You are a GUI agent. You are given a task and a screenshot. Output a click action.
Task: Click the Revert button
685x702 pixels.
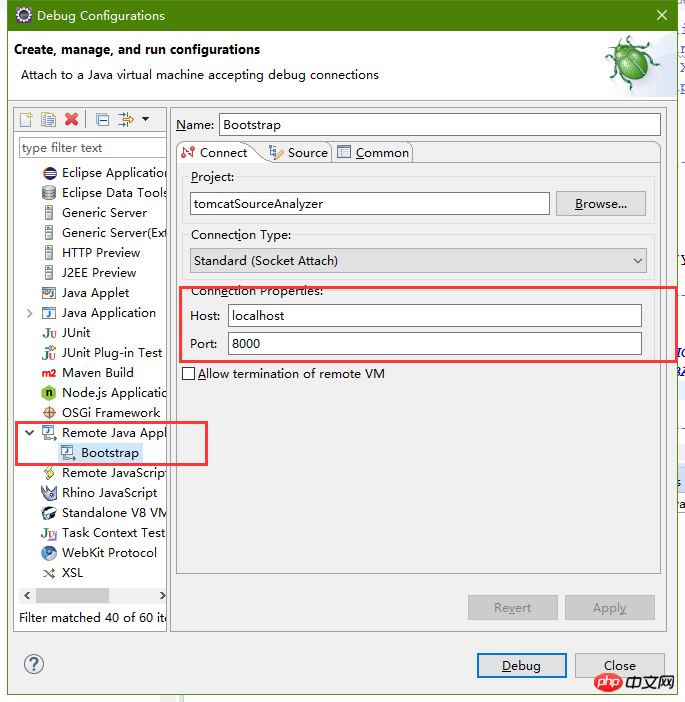[513, 608]
